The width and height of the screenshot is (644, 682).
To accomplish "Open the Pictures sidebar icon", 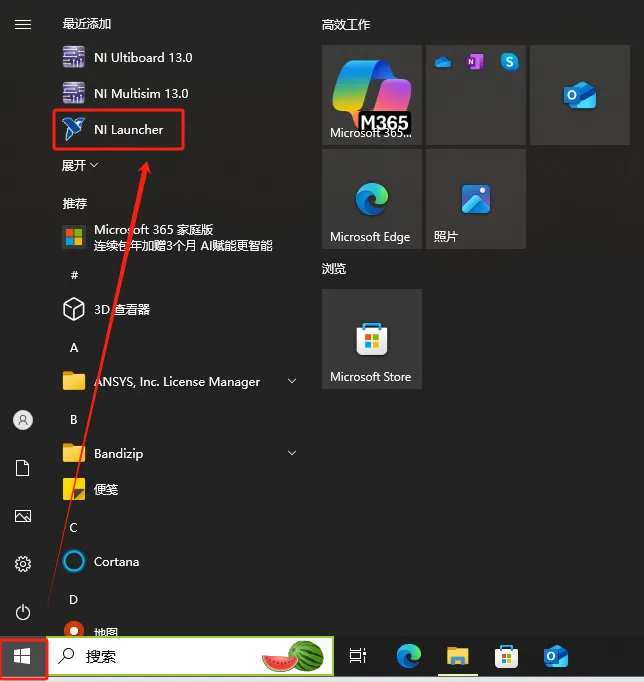I will click(x=23, y=516).
